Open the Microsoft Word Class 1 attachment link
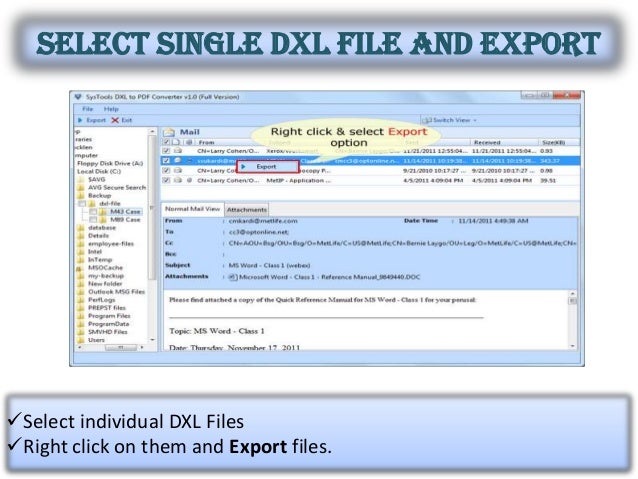Image resolution: width=638 pixels, height=479 pixels. 330,277
